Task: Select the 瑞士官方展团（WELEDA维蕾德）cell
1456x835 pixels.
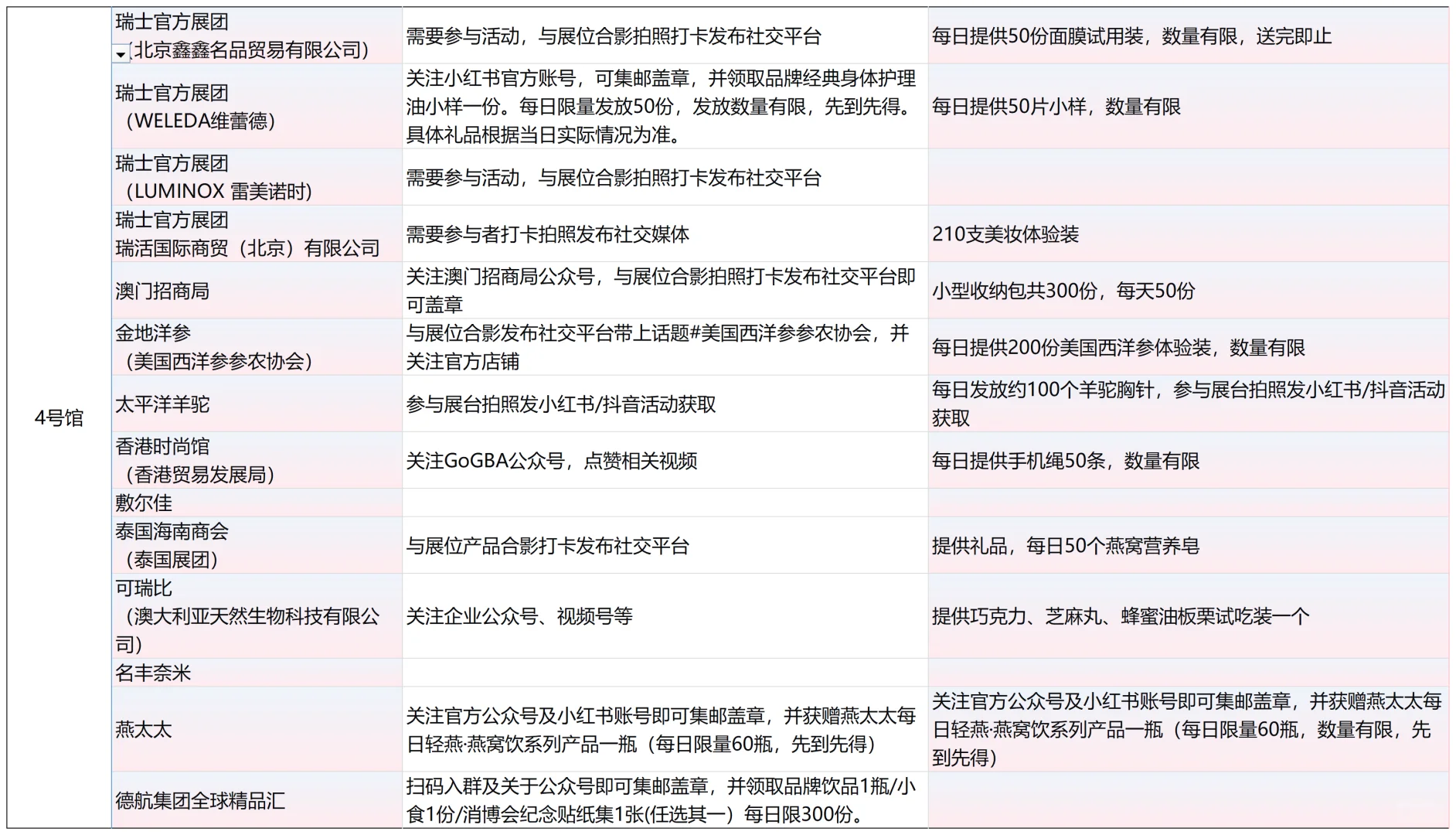Action: point(257,107)
